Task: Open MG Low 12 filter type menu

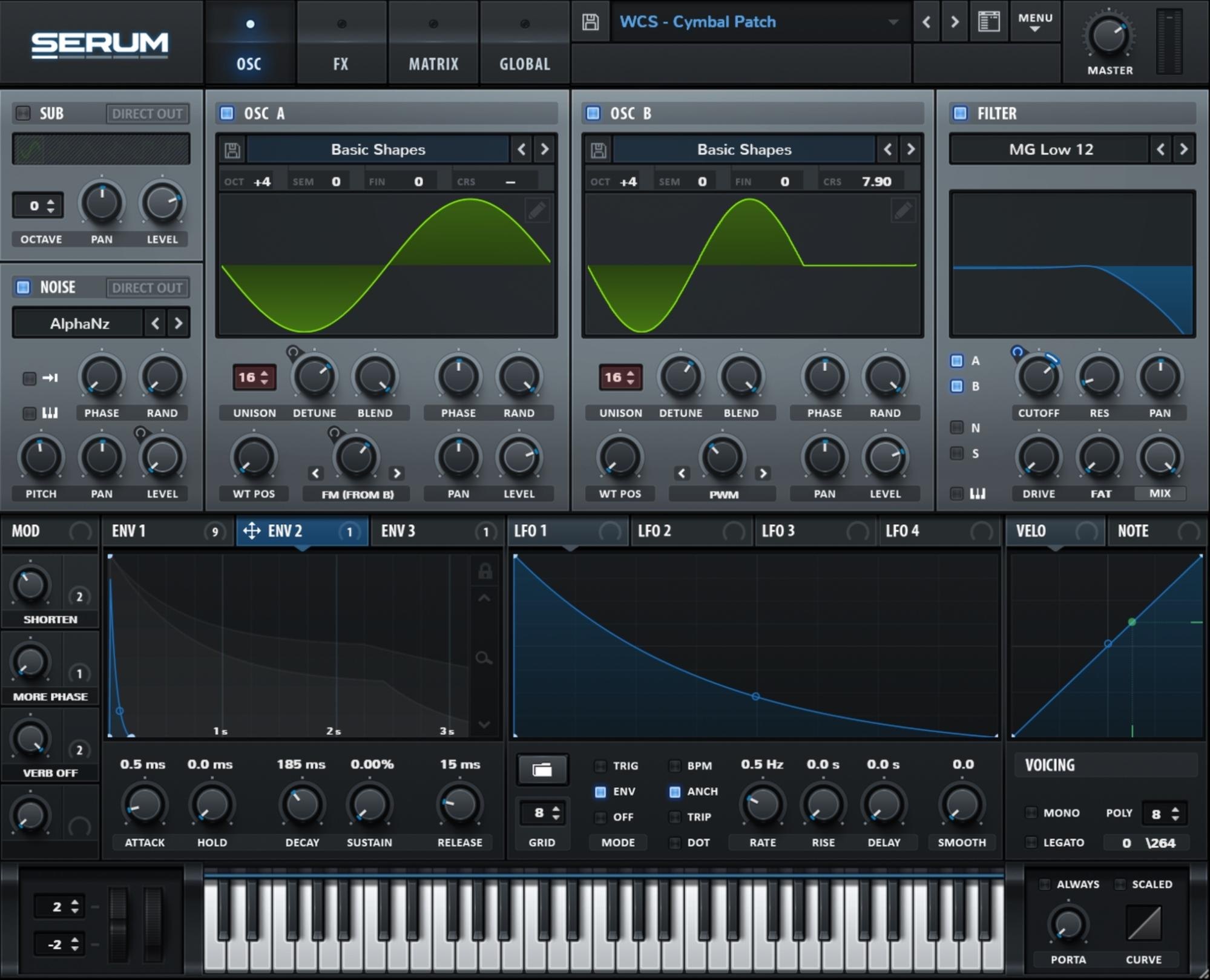Action: click(1050, 150)
